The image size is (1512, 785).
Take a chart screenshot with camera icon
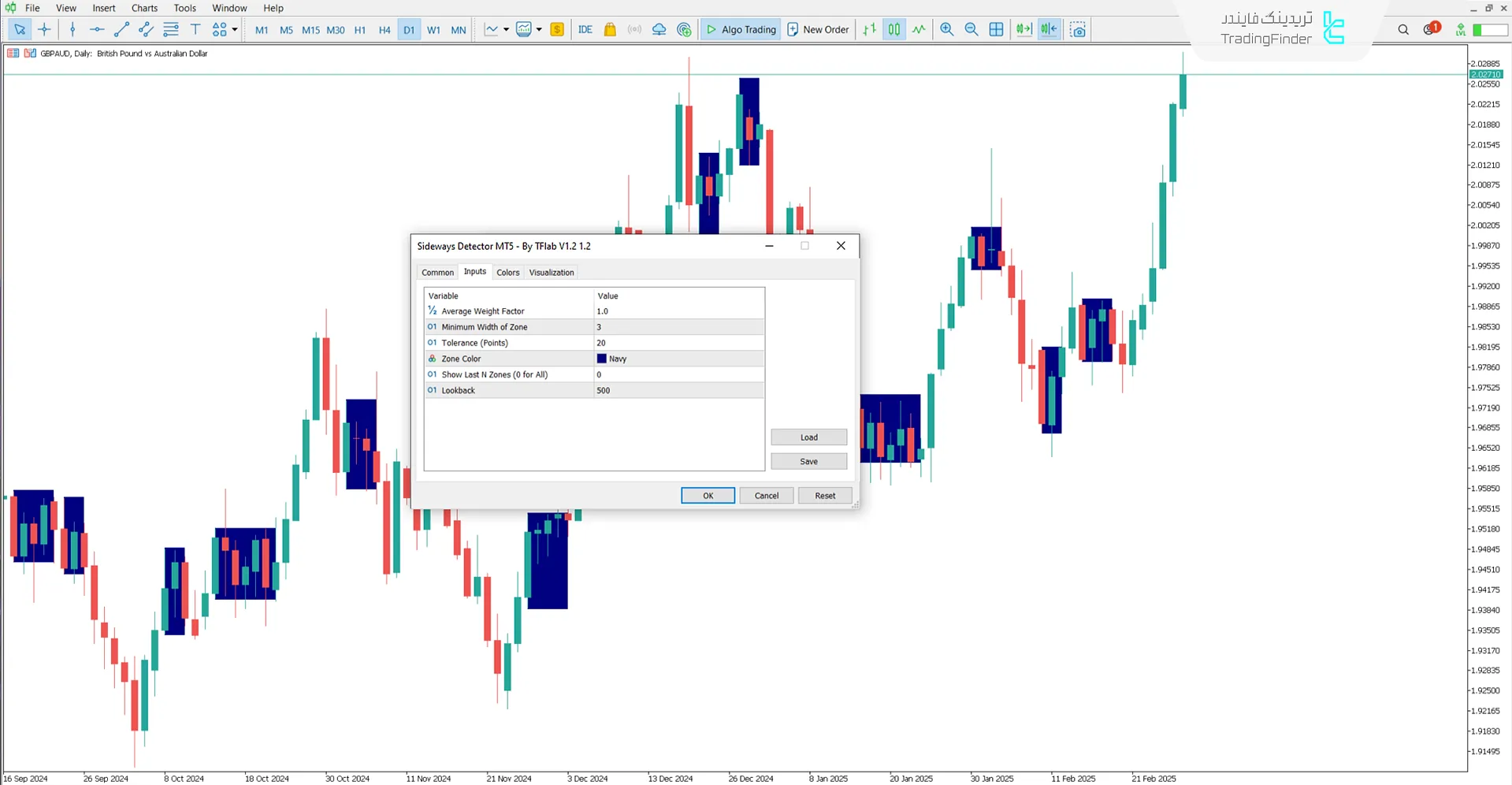[1078, 30]
